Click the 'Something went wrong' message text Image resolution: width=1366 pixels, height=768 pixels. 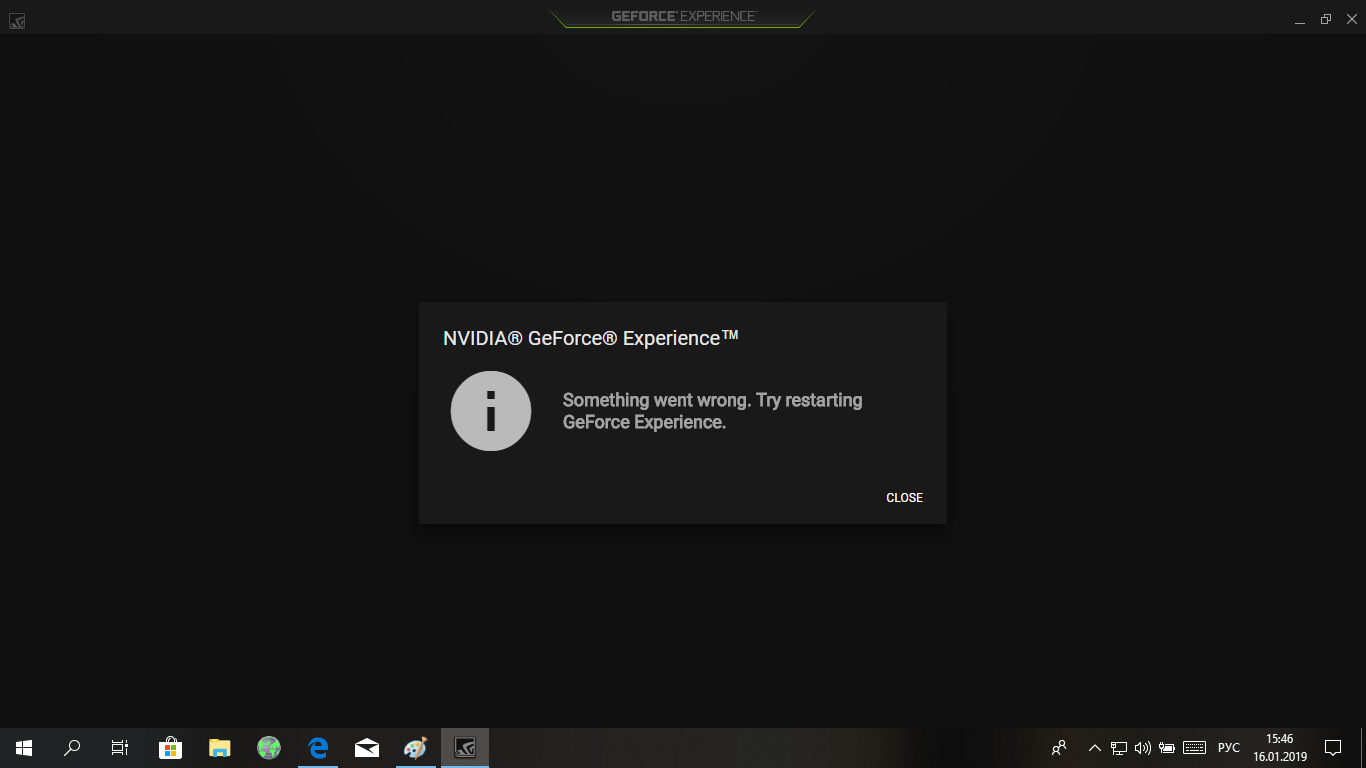click(712, 411)
